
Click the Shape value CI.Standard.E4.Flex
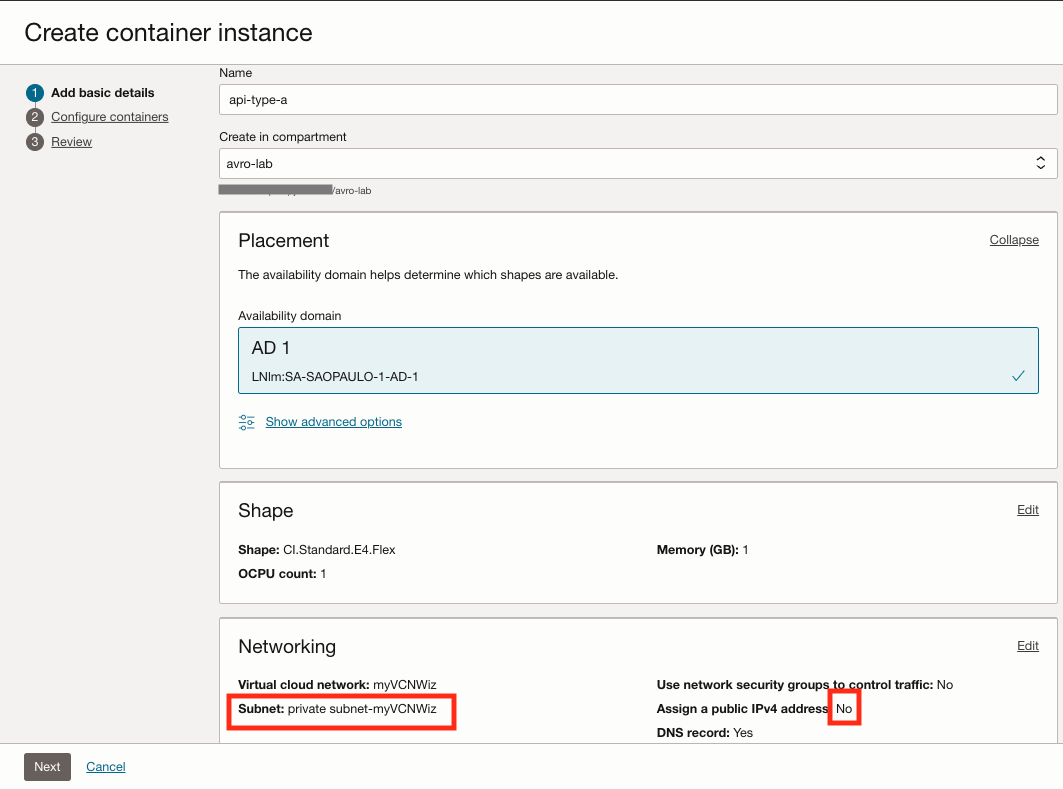point(339,550)
